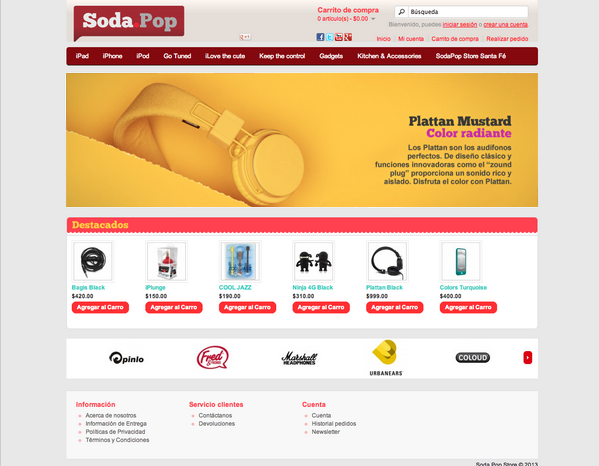Open the YouTube social icon
The height and width of the screenshot is (466, 599).
pyautogui.click(x=338, y=37)
